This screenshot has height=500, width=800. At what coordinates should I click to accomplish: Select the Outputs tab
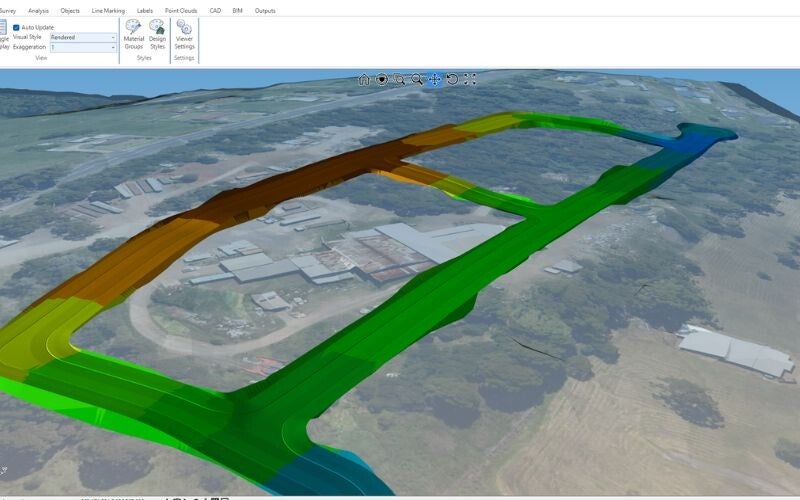[x=266, y=10]
